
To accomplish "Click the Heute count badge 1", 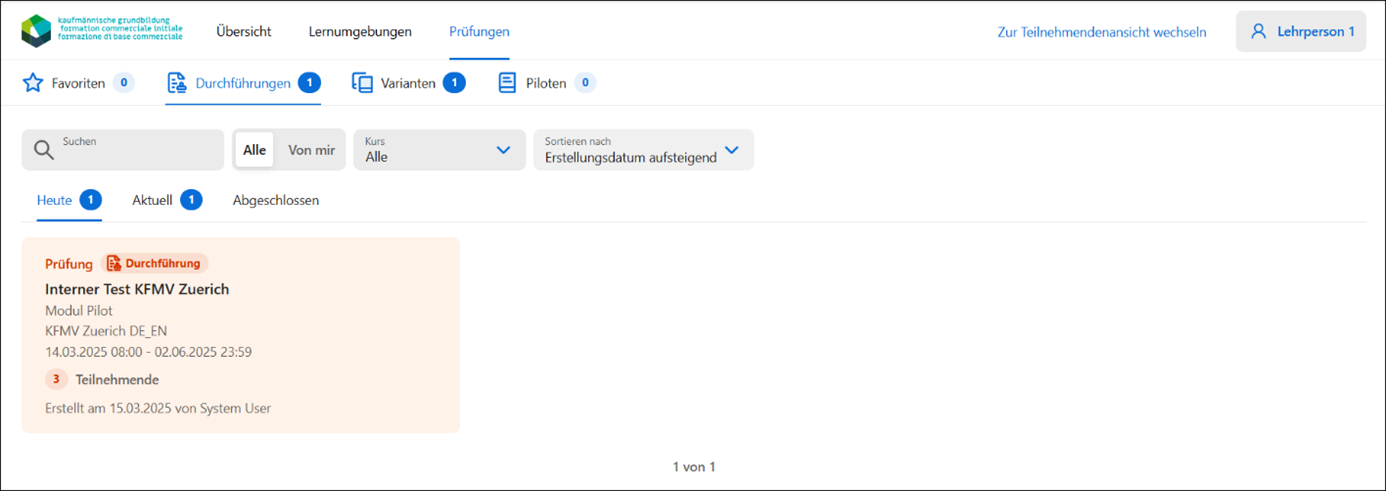I will click(x=91, y=200).
